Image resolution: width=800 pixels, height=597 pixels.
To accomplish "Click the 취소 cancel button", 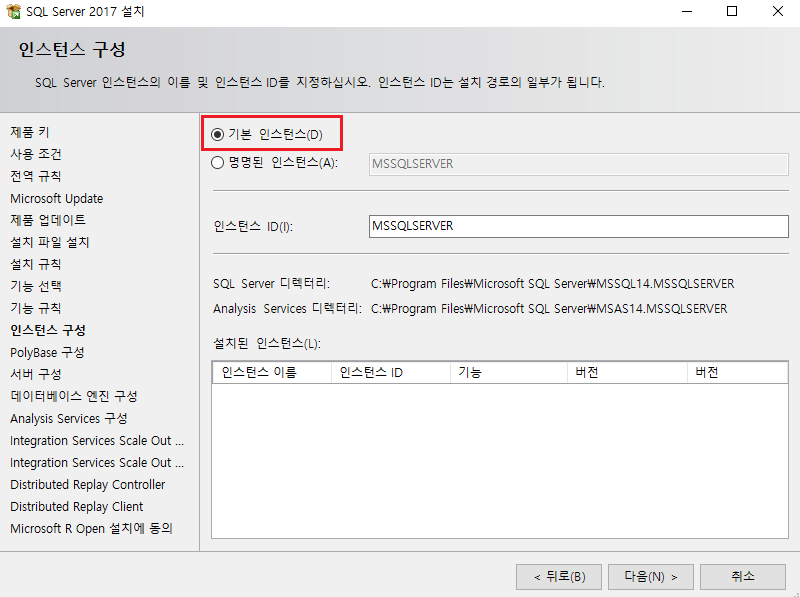I will coord(743,577).
